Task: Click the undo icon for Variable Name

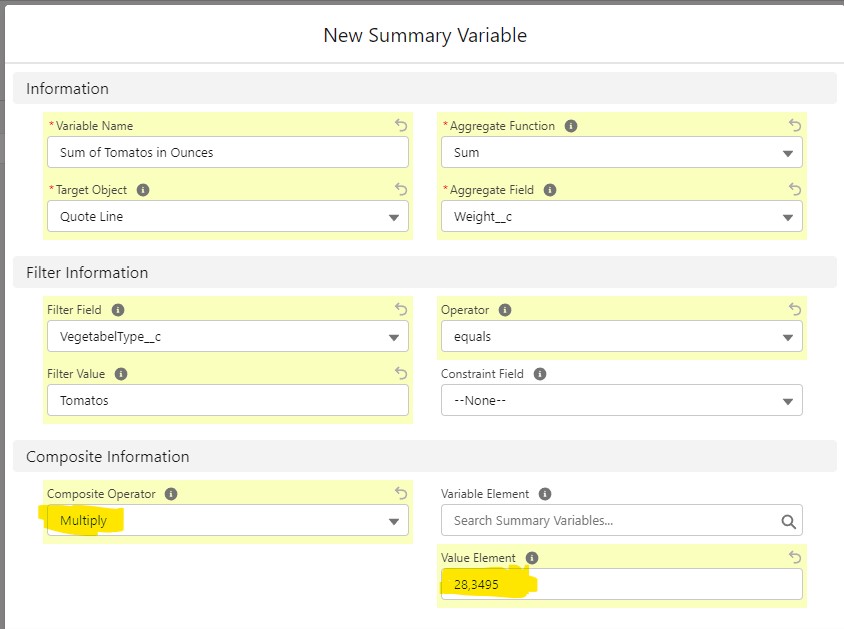Action: [401, 126]
